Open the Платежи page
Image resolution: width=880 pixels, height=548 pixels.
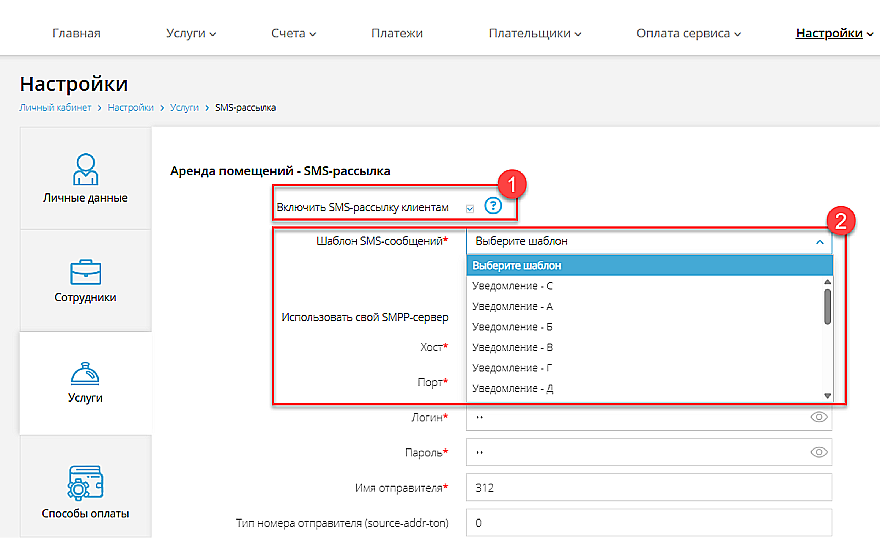coord(396,33)
